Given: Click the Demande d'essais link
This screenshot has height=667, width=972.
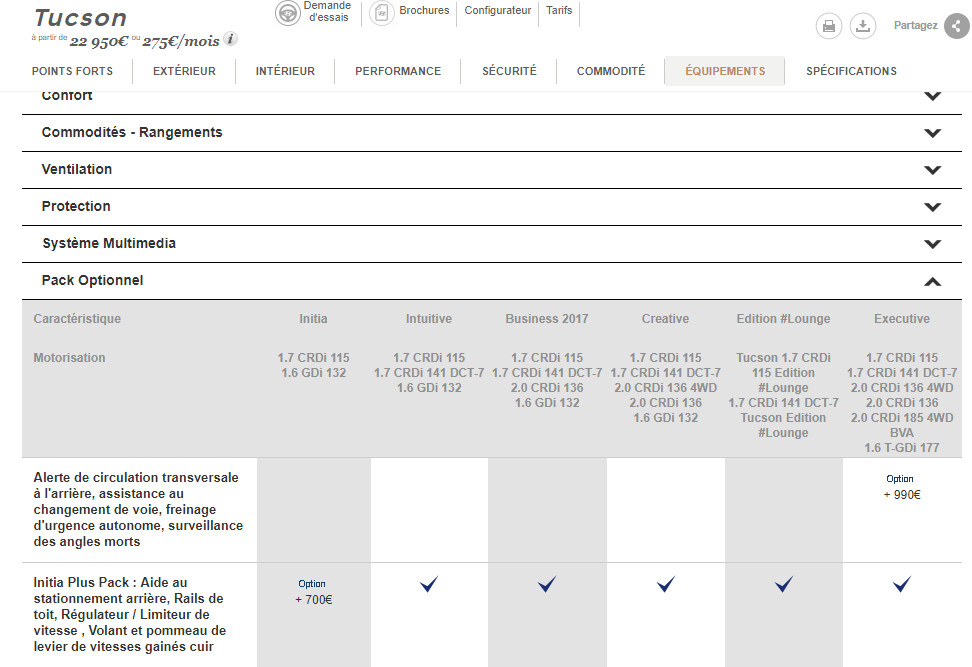Looking at the screenshot, I should coord(327,12).
